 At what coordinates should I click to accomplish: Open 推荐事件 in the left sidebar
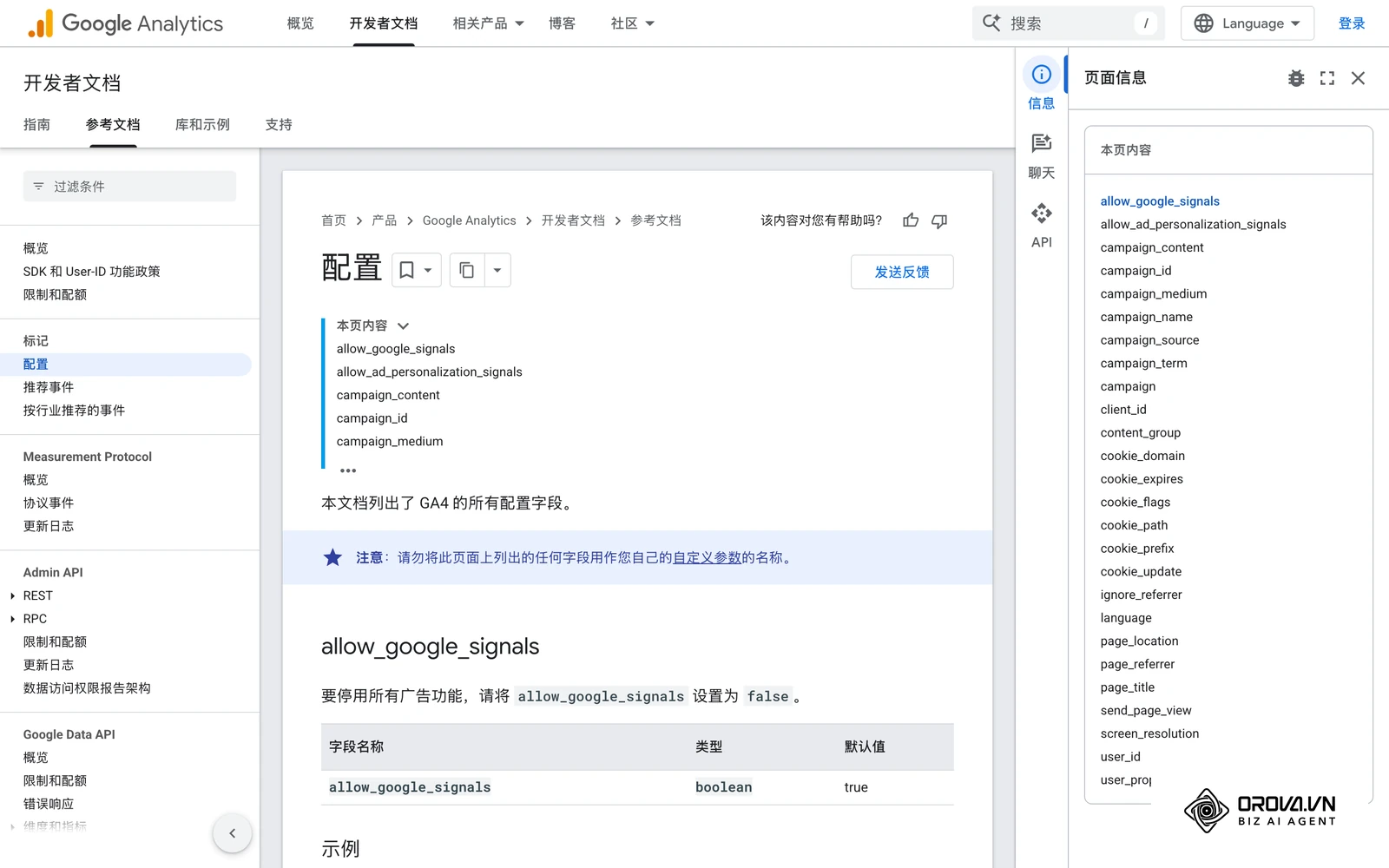[x=48, y=387]
